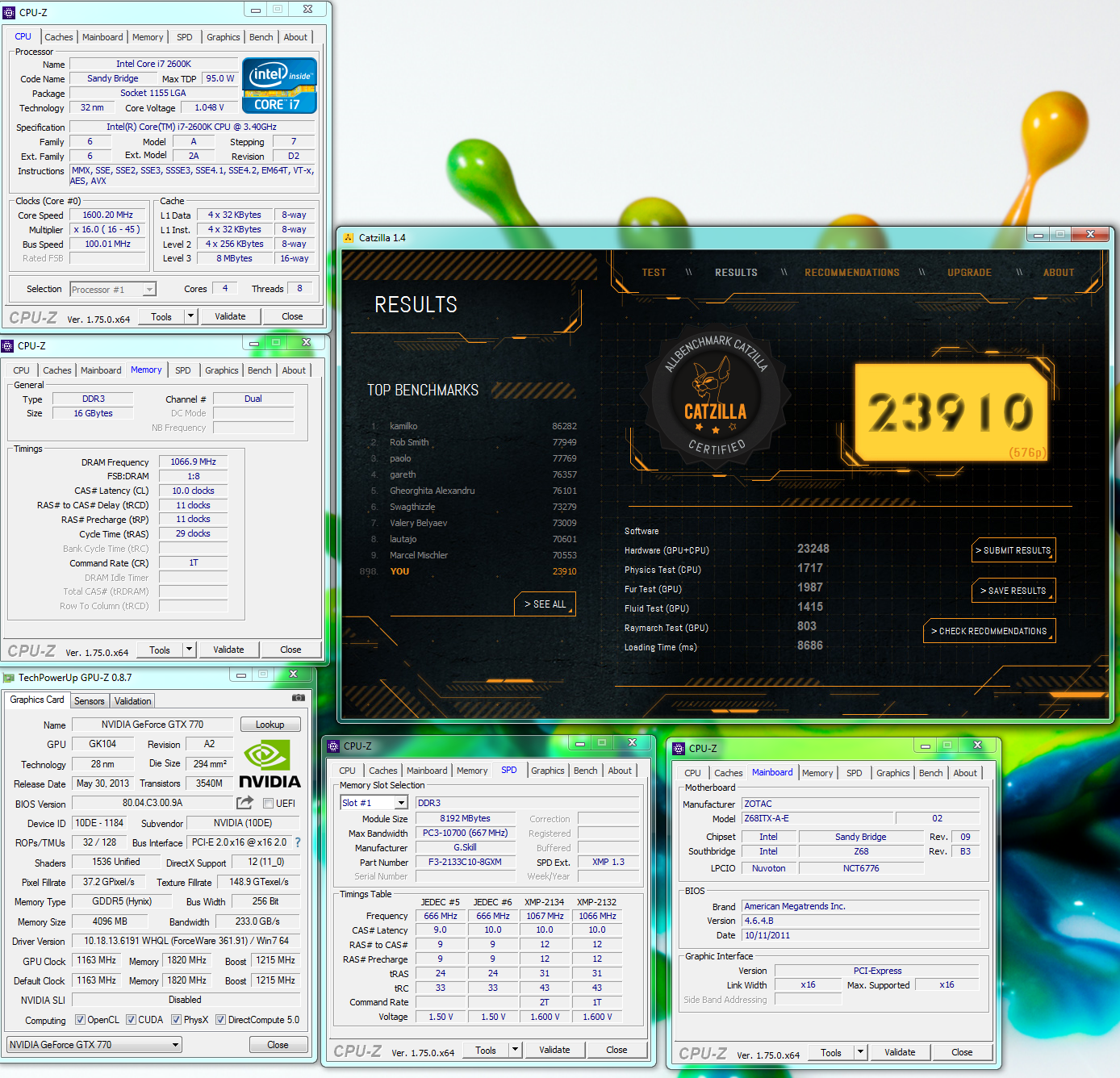Close the Catzilla 1.4 window

pyautogui.click(x=1090, y=235)
